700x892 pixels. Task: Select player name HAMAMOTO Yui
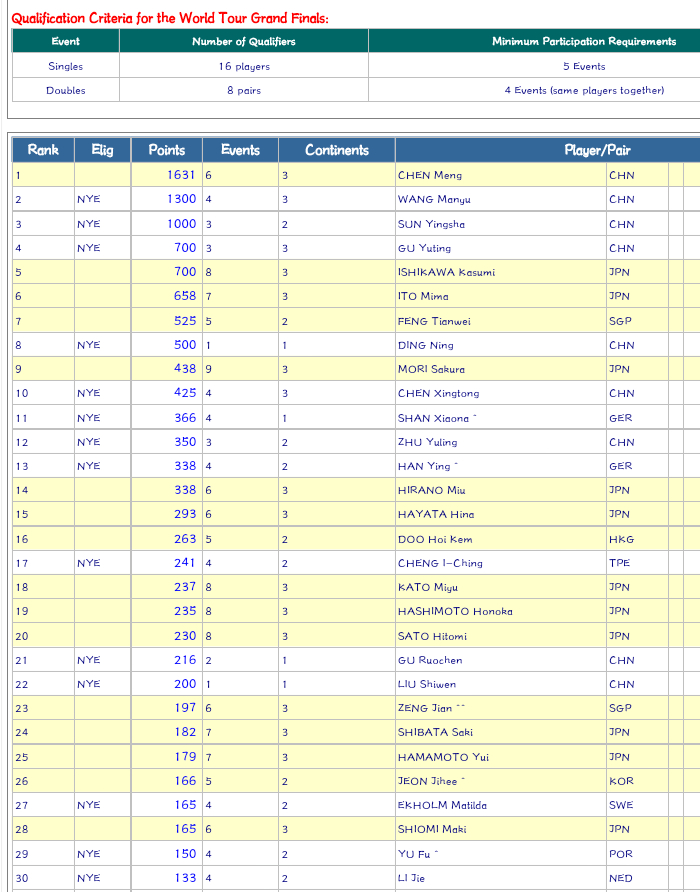click(x=443, y=757)
